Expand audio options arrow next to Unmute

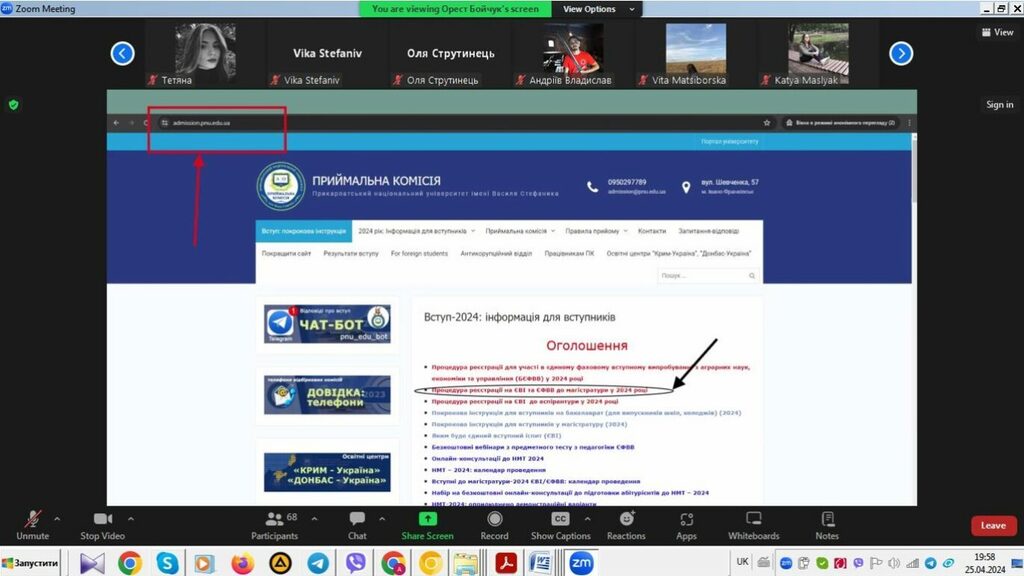pyautogui.click(x=56, y=519)
